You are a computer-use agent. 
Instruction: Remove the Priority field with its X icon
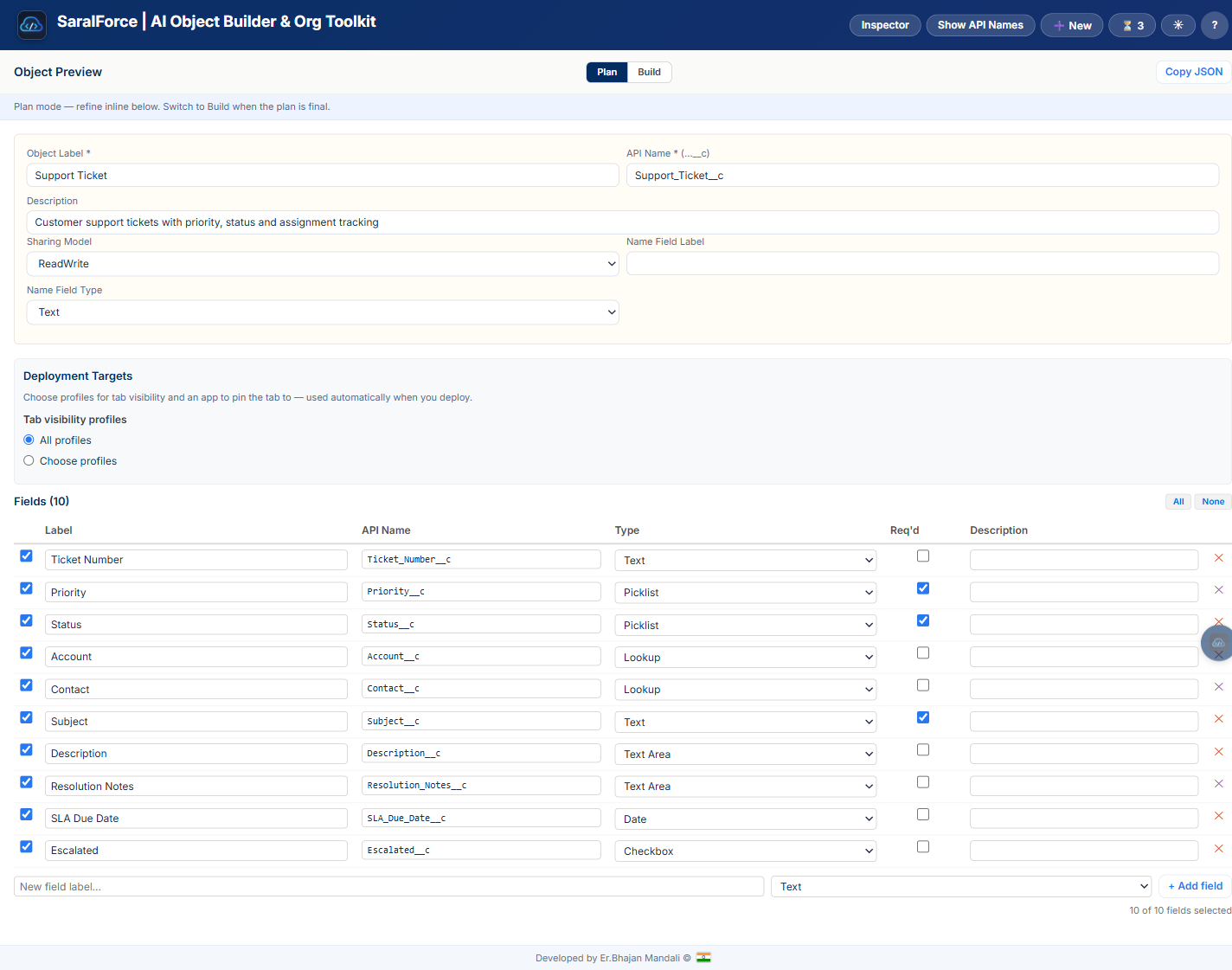tap(1218, 590)
